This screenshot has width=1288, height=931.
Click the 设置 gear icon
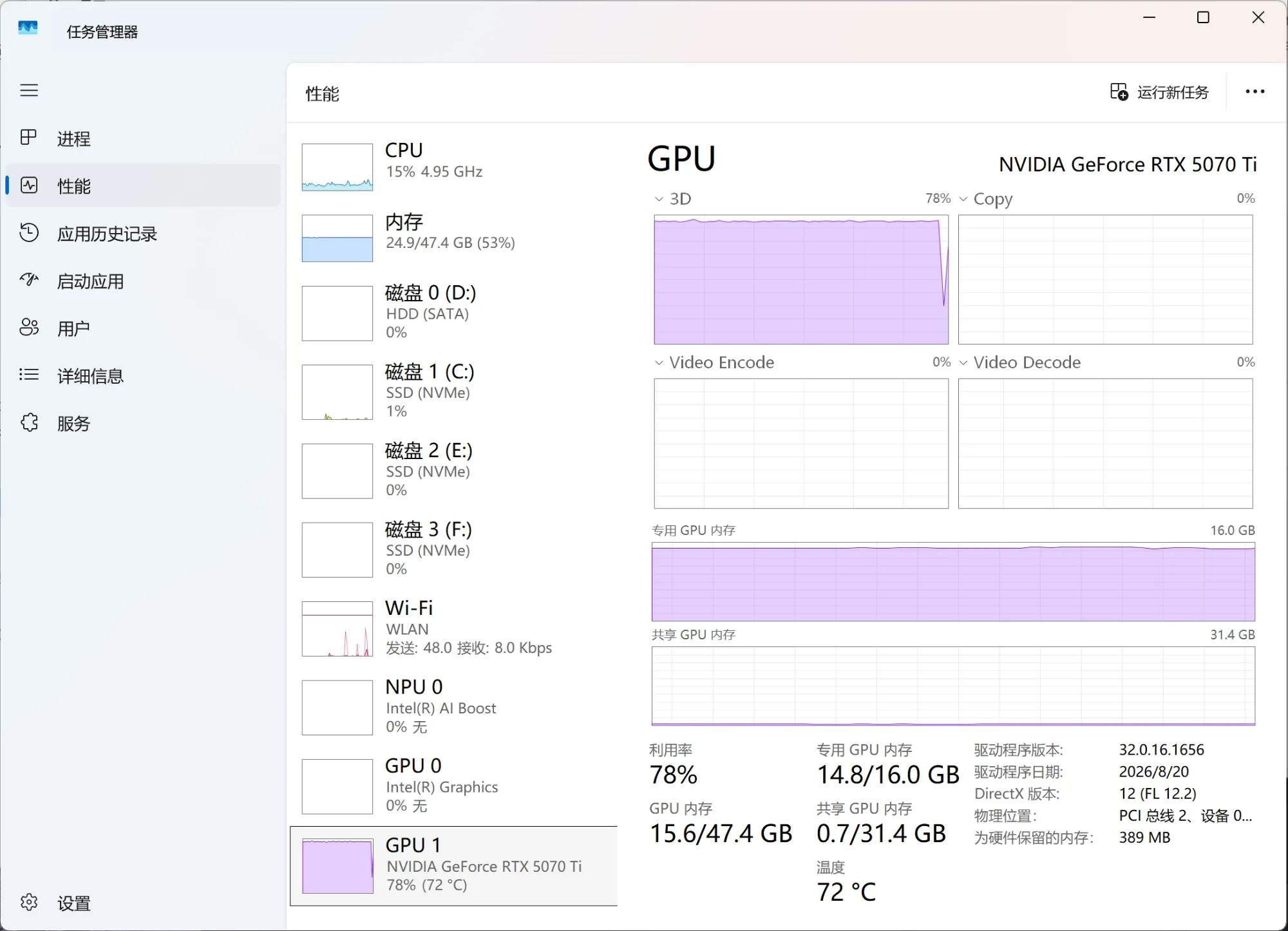29,903
